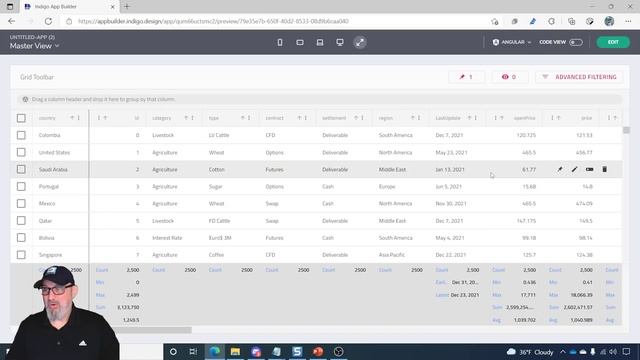
Task: Open the region column more menu
Action: 419,118
